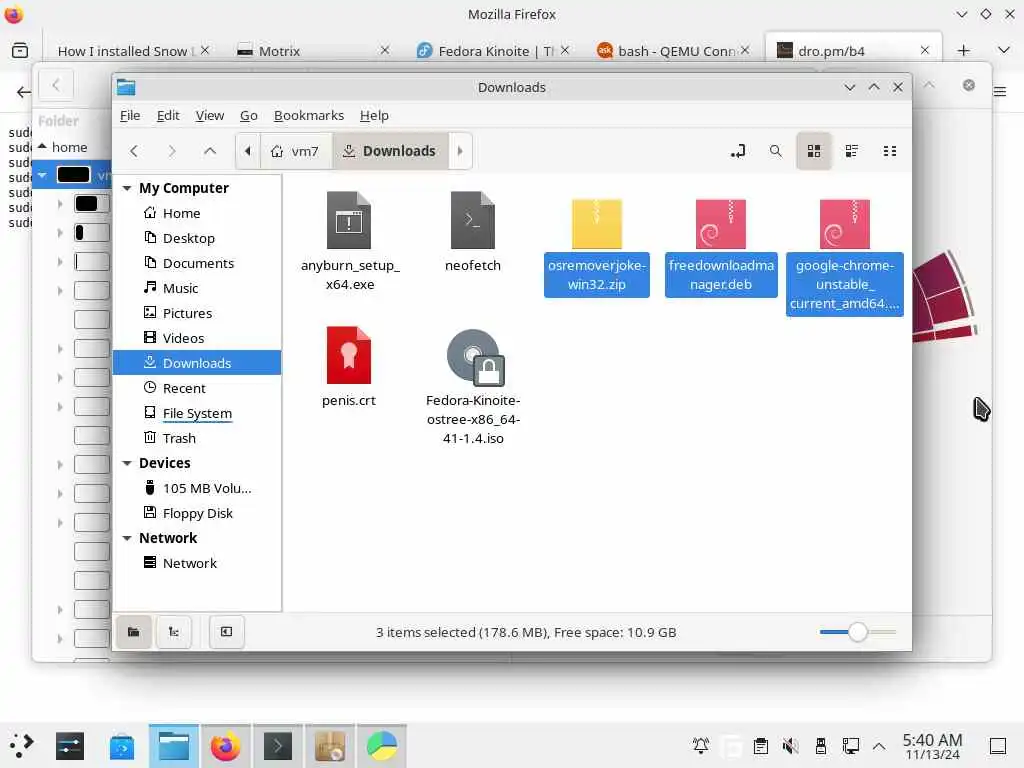The image size is (1024, 768).
Task: Switch to bash - QEMU Firefox tab
Action: (x=673, y=50)
